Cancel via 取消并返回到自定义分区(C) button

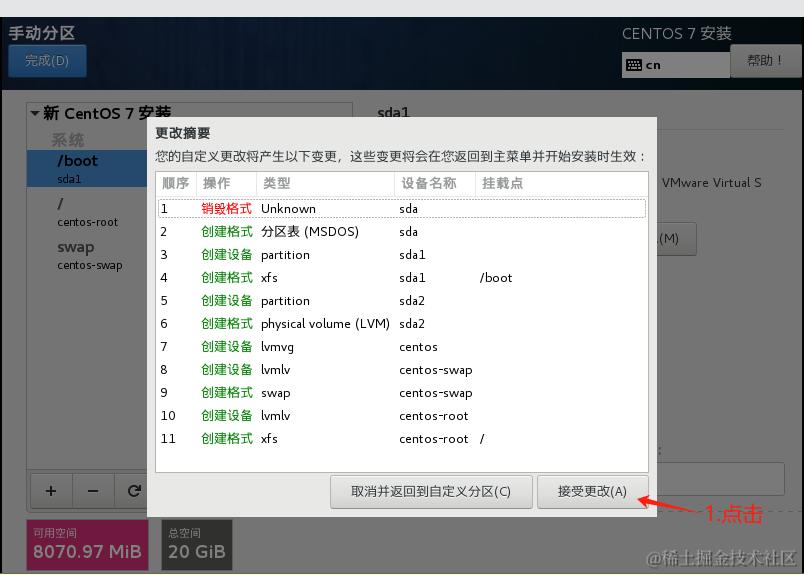point(431,491)
